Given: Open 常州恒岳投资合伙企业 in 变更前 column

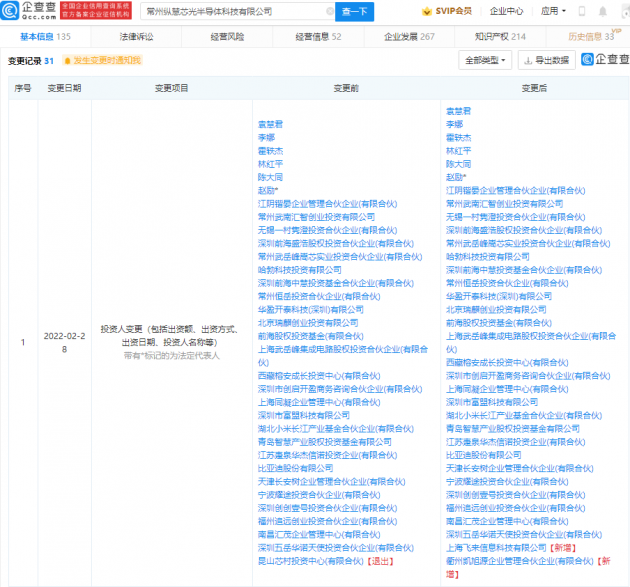Looking at the screenshot, I should pos(319,297).
